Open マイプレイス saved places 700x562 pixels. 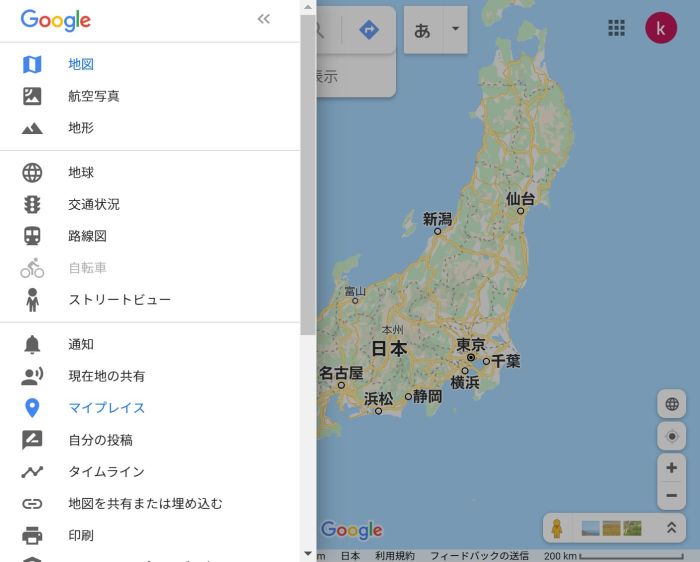[x=106, y=408]
